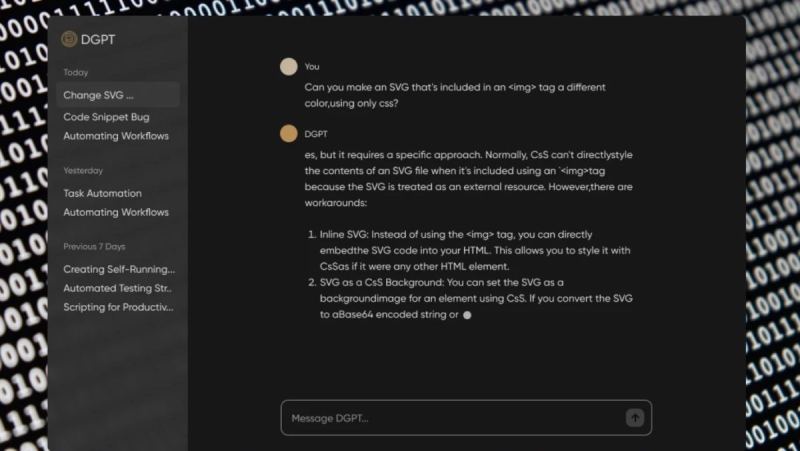
Task: Click the user avatar beside "You"
Action: (289, 67)
